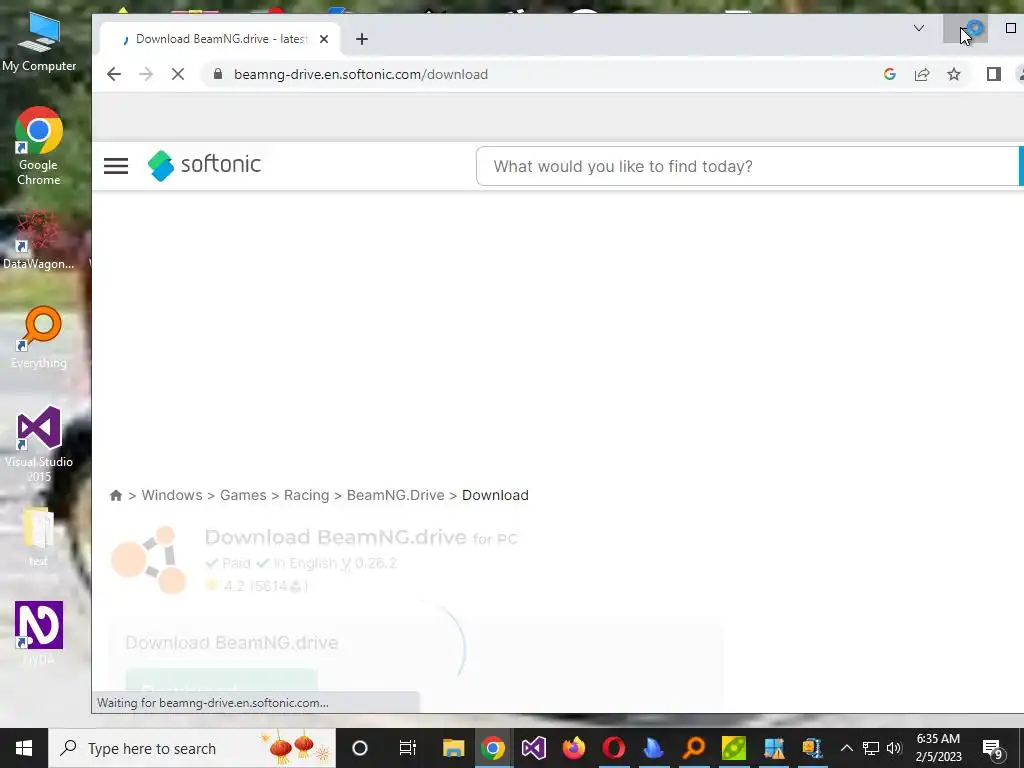This screenshot has width=1024, height=768.
Task: Open Games breadcrumb link
Action: tap(243, 495)
